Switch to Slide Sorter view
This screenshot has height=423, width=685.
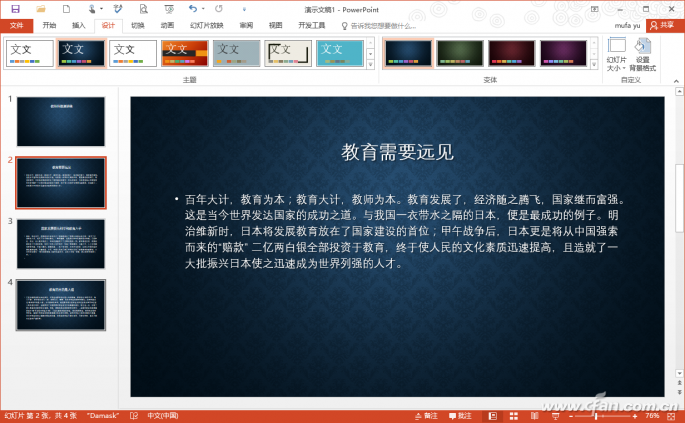coord(512,415)
